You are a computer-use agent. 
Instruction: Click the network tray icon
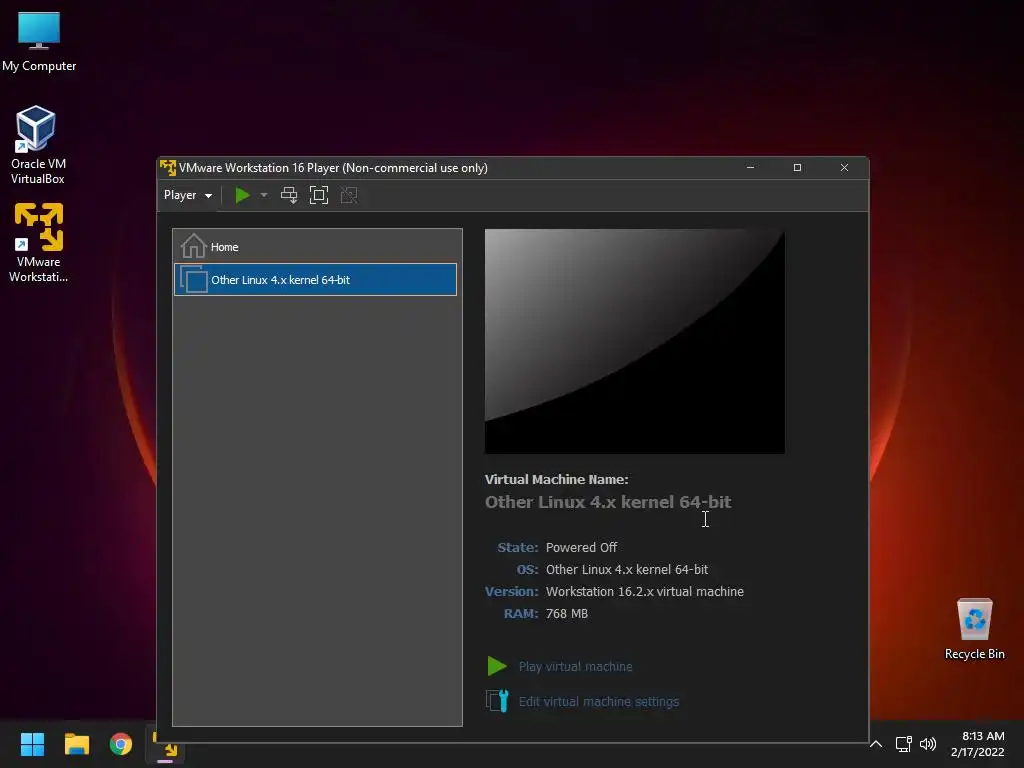click(903, 744)
